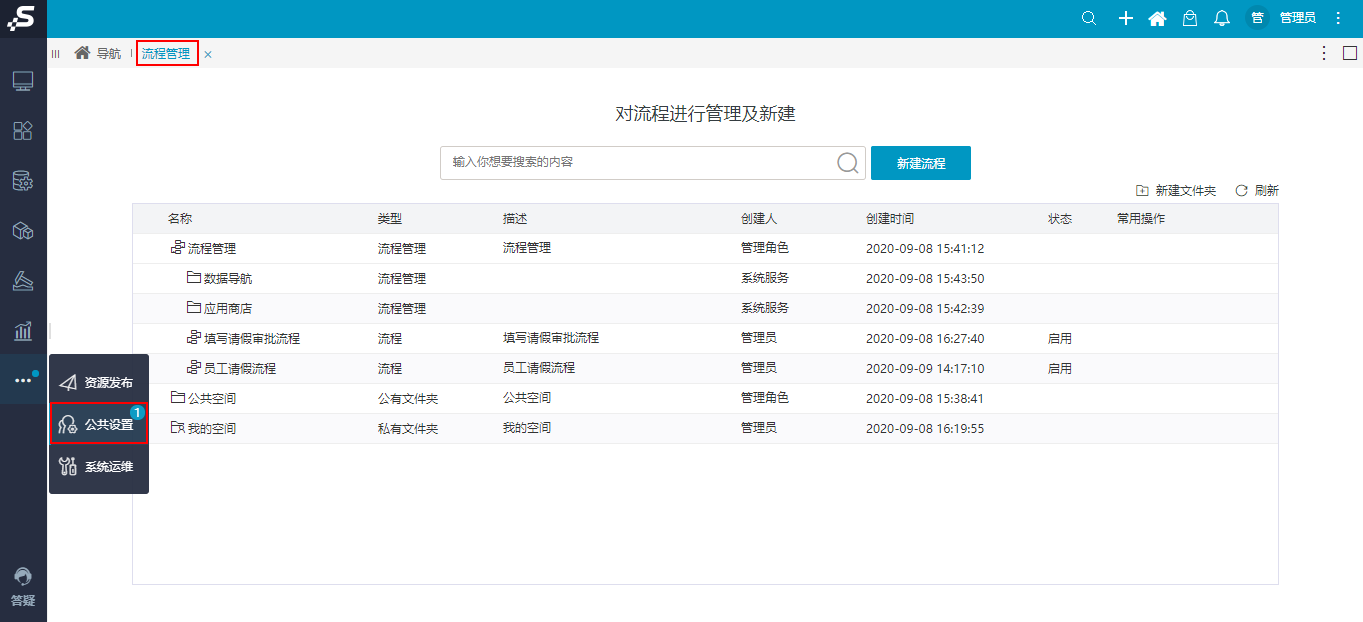This screenshot has height=622, width=1363.
Task: Click the 填写请假审批流程 flow icon
Action: pos(194,338)
